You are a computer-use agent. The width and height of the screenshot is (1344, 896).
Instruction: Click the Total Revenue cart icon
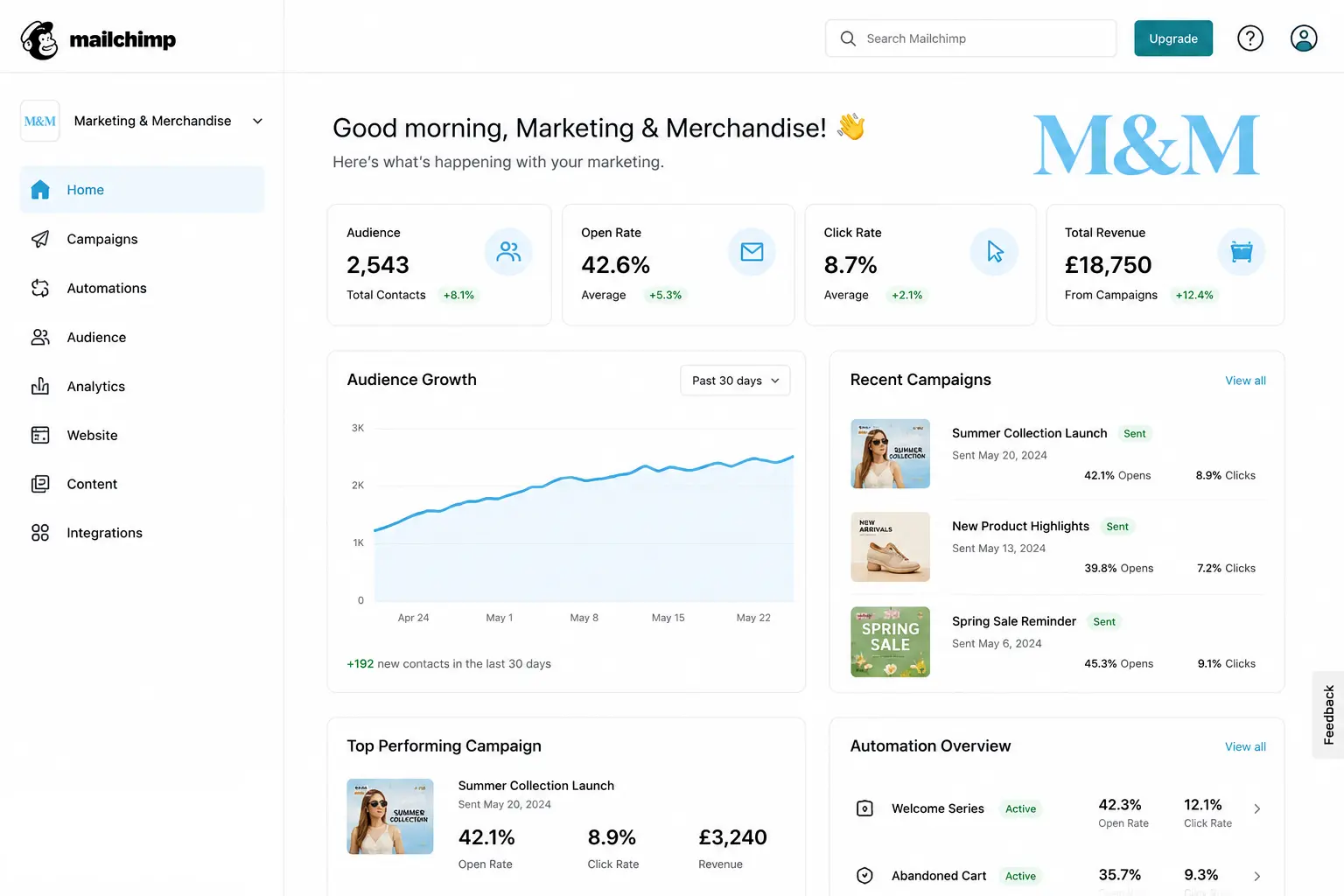tap(1241, 252)
